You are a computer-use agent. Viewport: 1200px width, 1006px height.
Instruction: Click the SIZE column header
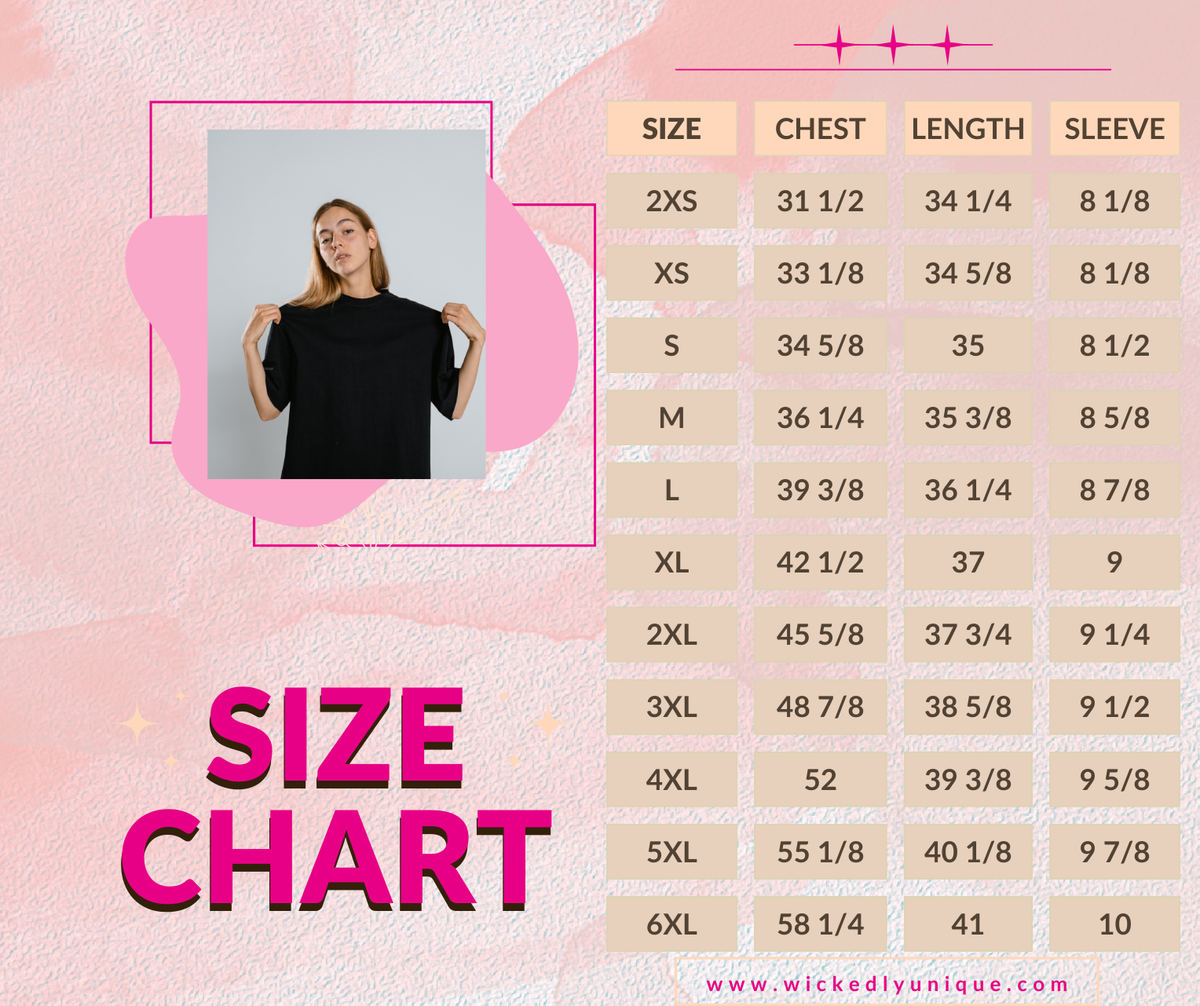pos(671,129)
